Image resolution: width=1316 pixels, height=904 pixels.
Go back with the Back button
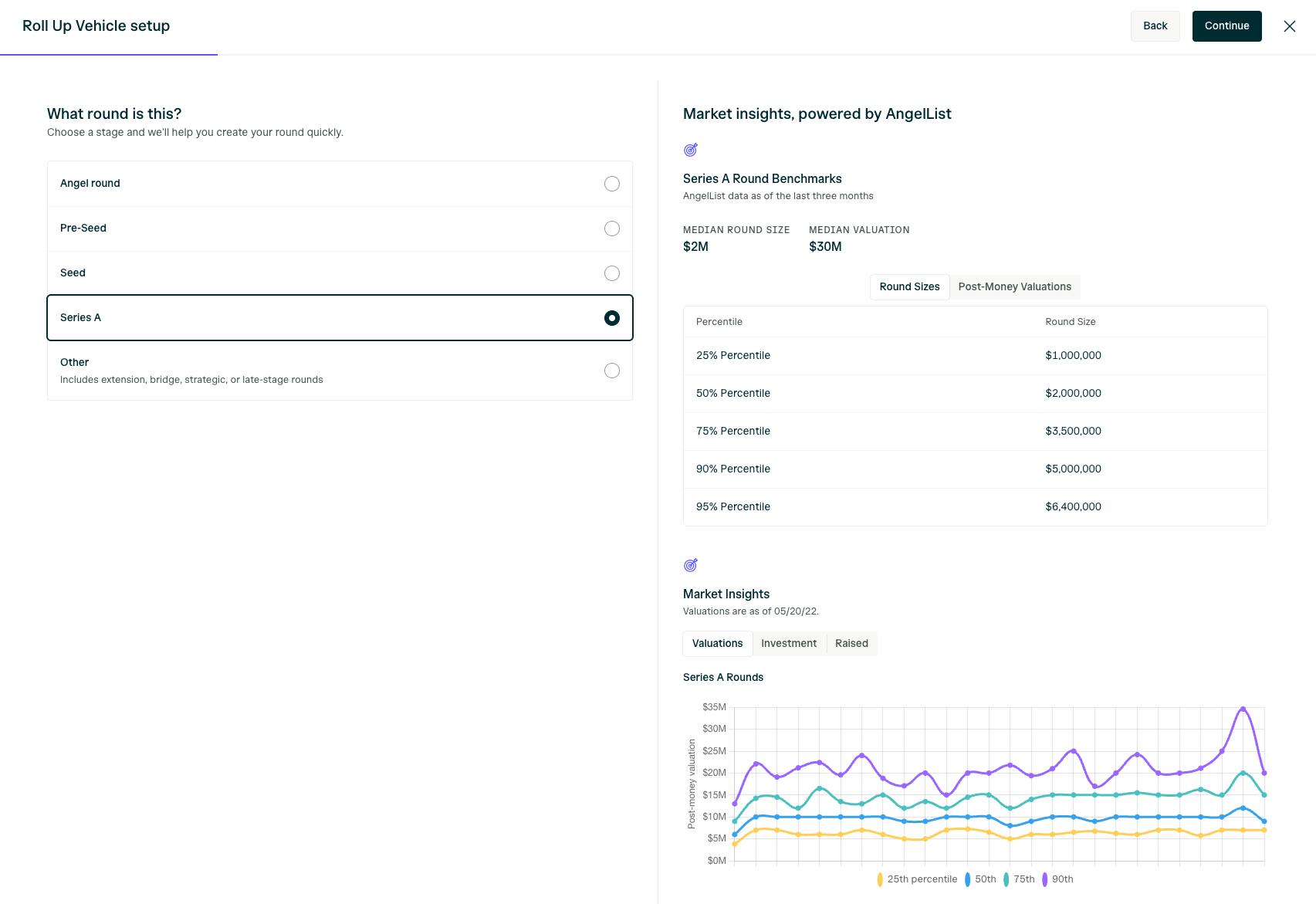(x=1155, y=26)
